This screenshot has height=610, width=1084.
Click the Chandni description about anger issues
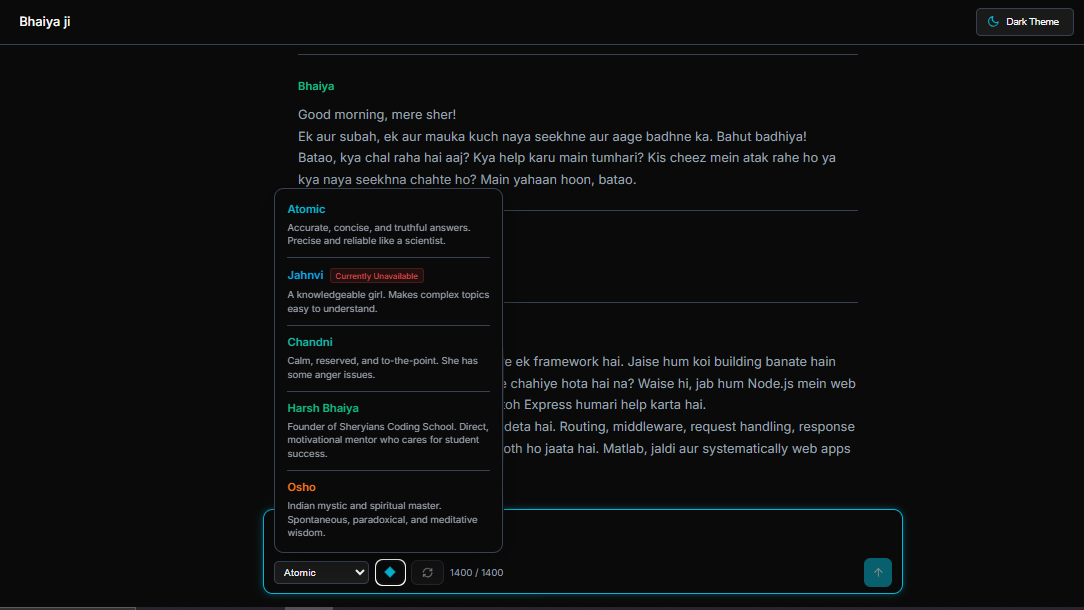pyautogui.click(x=382, y=368)
